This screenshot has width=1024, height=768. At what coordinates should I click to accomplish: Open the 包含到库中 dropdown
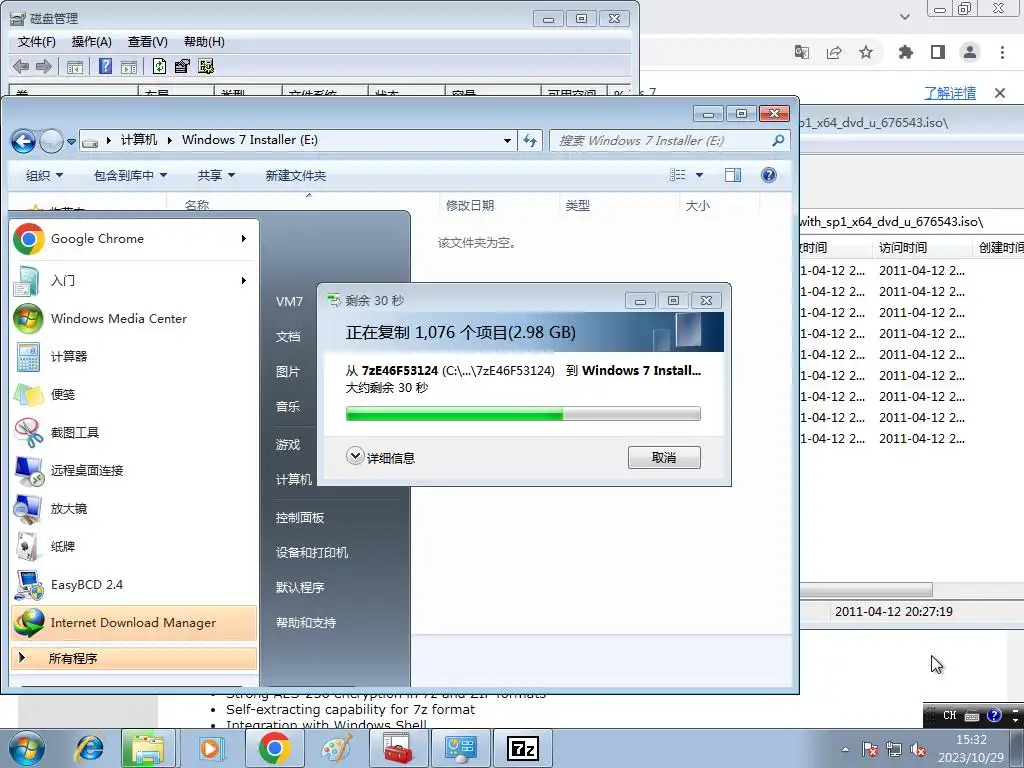click(131, 175)
